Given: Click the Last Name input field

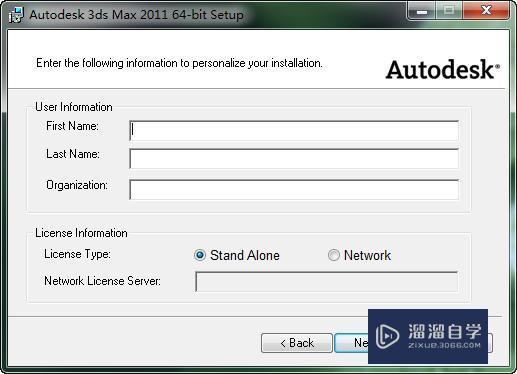Looking at the screenshot, I should [294, 159].
